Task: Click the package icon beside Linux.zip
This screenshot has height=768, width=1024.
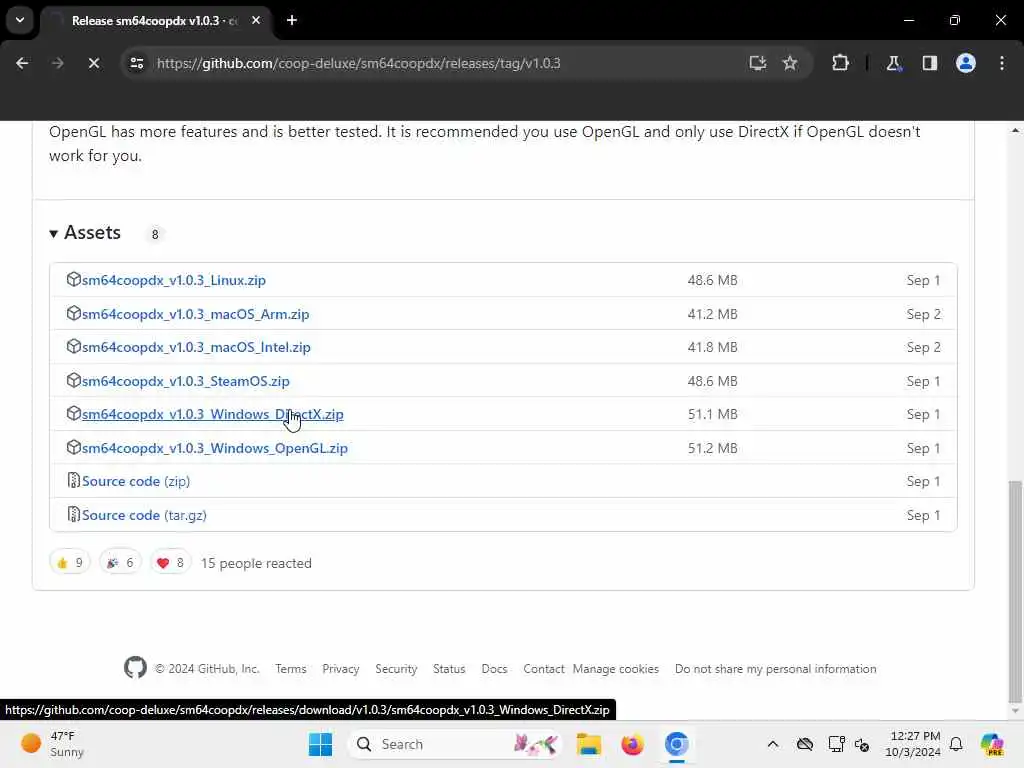Action: (73, 280)
